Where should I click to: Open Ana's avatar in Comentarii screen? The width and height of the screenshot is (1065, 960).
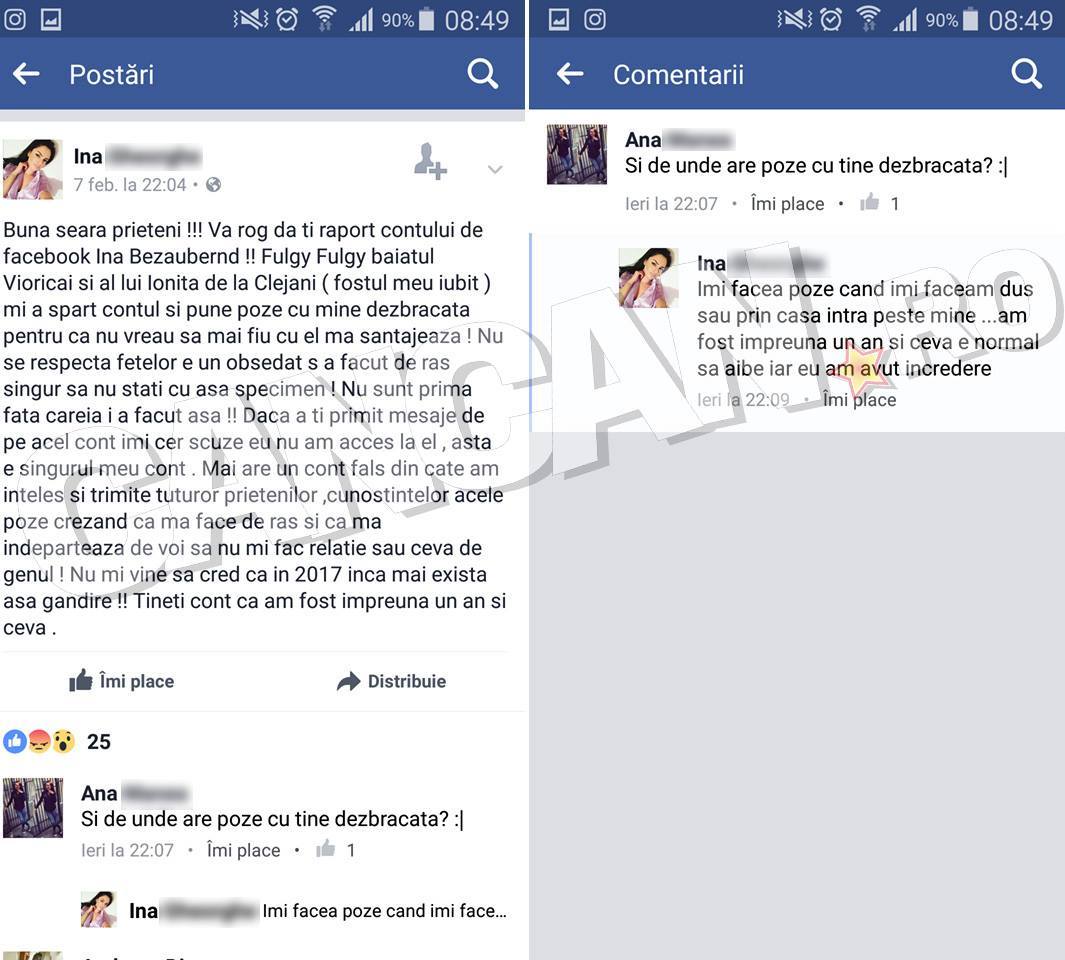(577, 154)
